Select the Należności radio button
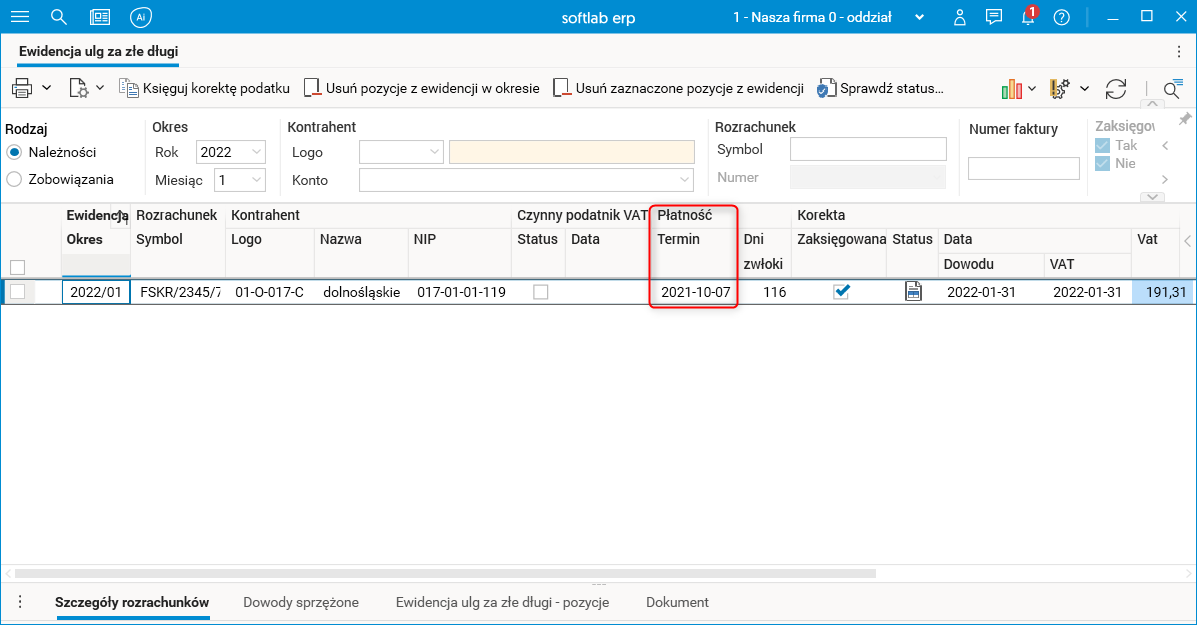The image size is (1197, 625). click(x=14, y=152)
